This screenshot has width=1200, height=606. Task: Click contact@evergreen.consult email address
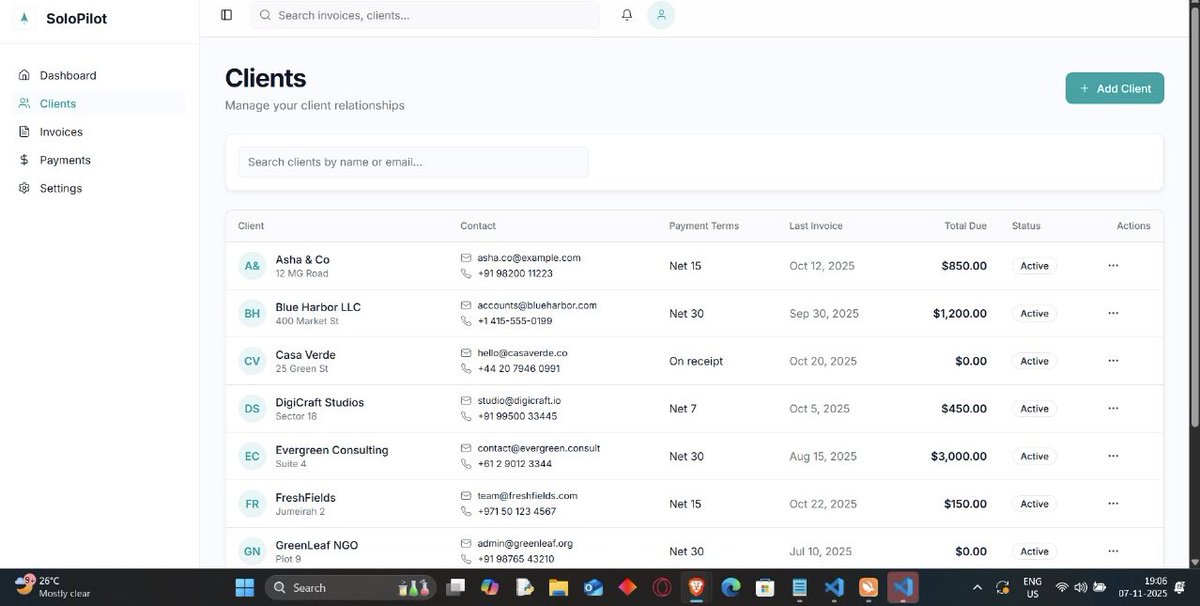click(x=539, y=448)
